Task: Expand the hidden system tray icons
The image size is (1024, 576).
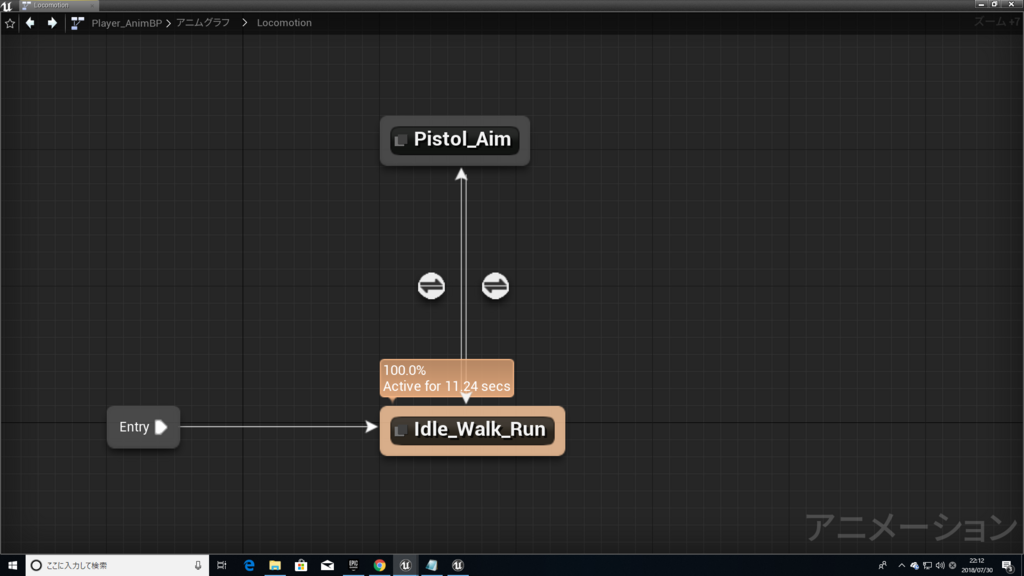Action: click(x=902, y=566)
